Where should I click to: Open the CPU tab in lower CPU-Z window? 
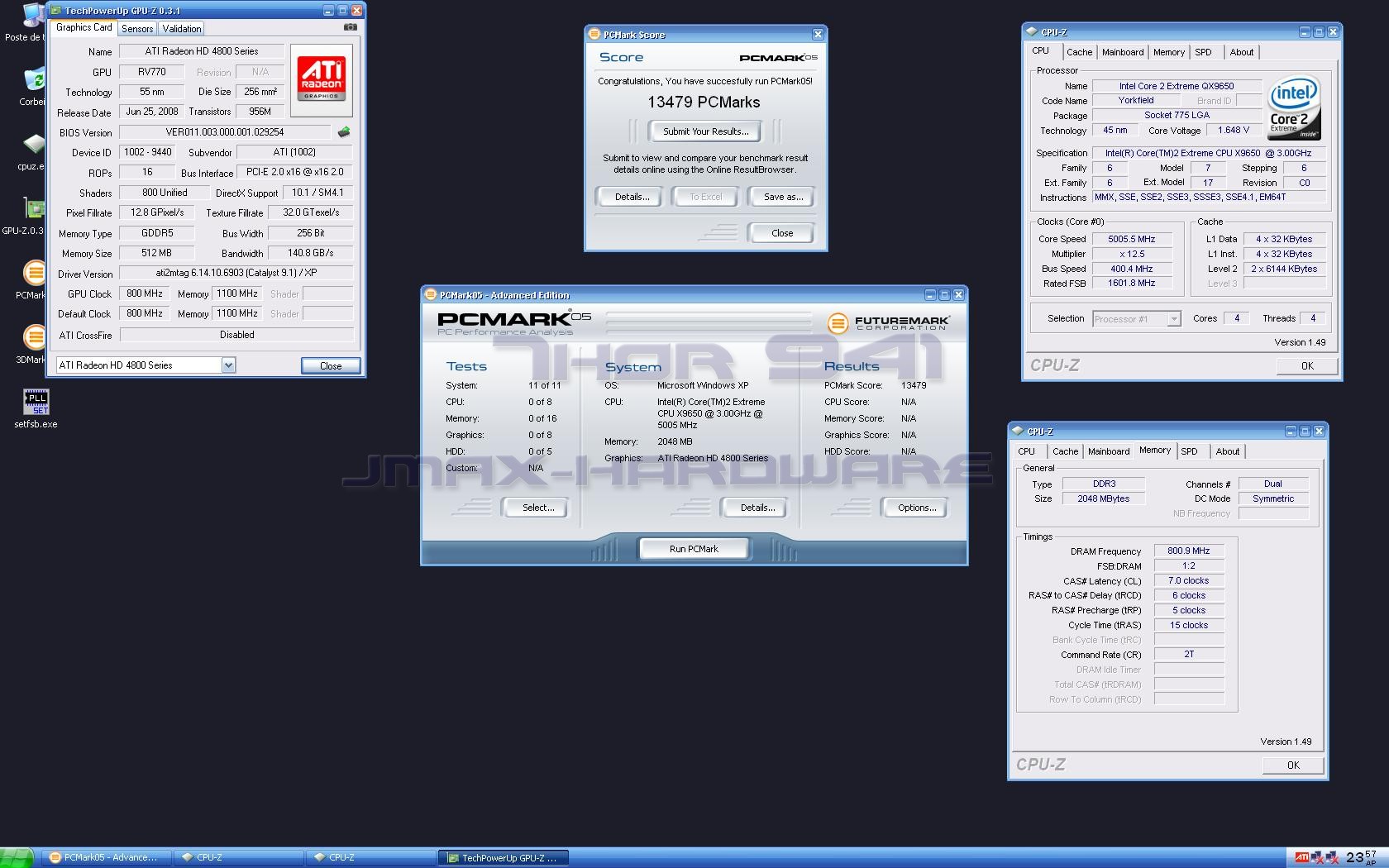point(1026,451)
